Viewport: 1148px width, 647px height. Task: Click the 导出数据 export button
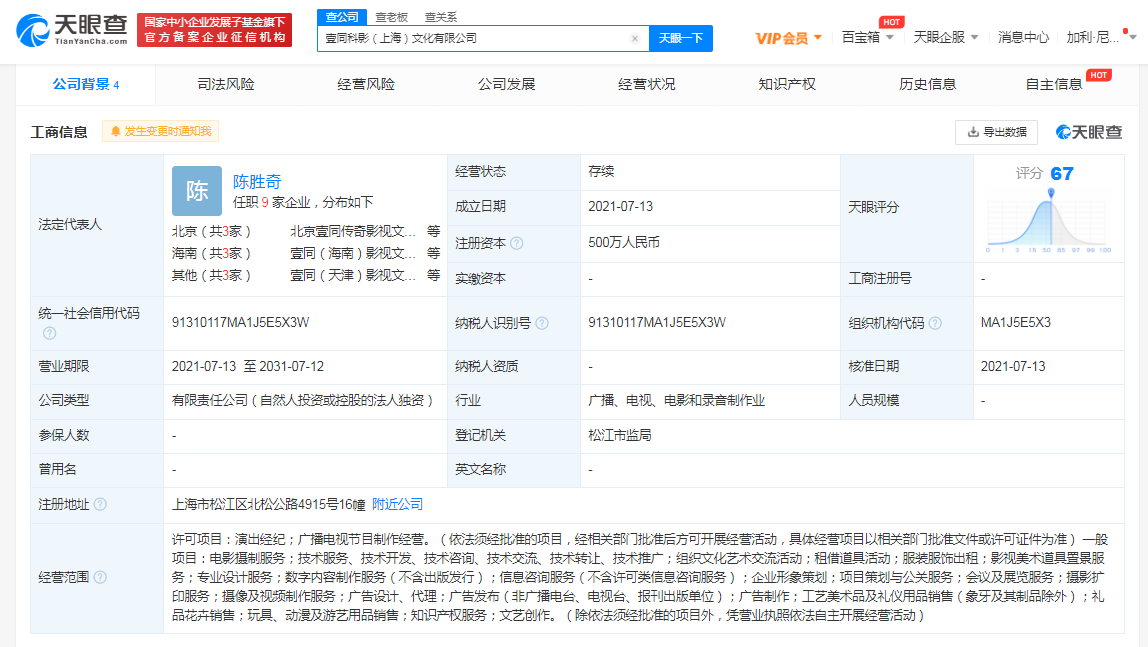pos(996,132)
